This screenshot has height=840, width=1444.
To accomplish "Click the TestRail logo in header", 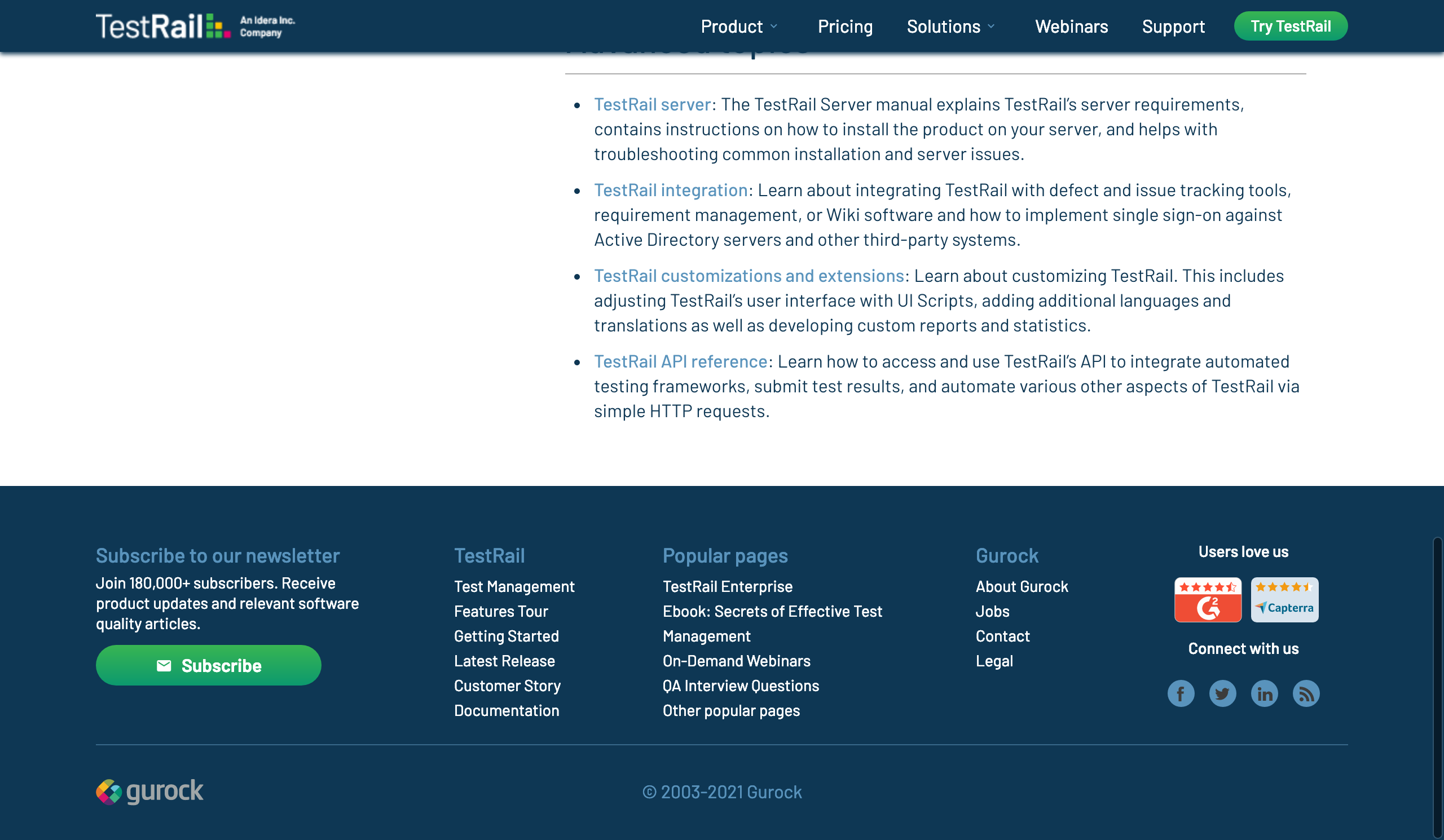I will 164,26.
